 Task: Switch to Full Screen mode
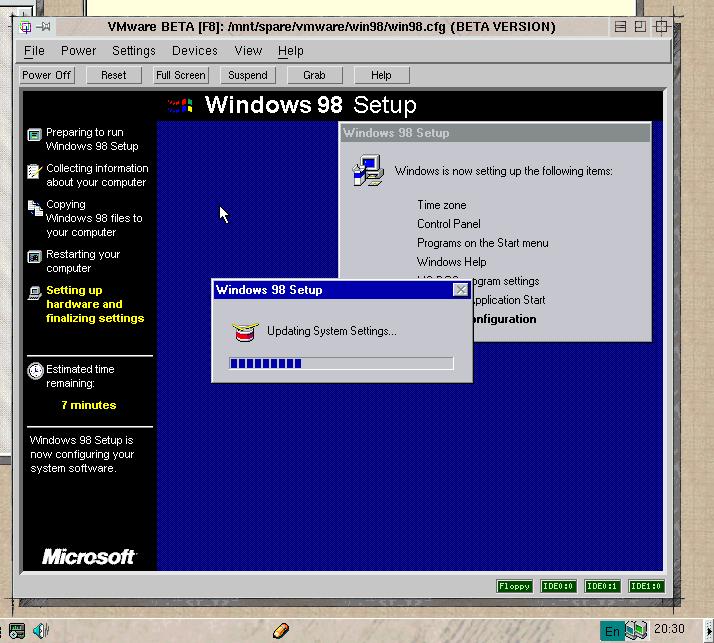(181, 75)
